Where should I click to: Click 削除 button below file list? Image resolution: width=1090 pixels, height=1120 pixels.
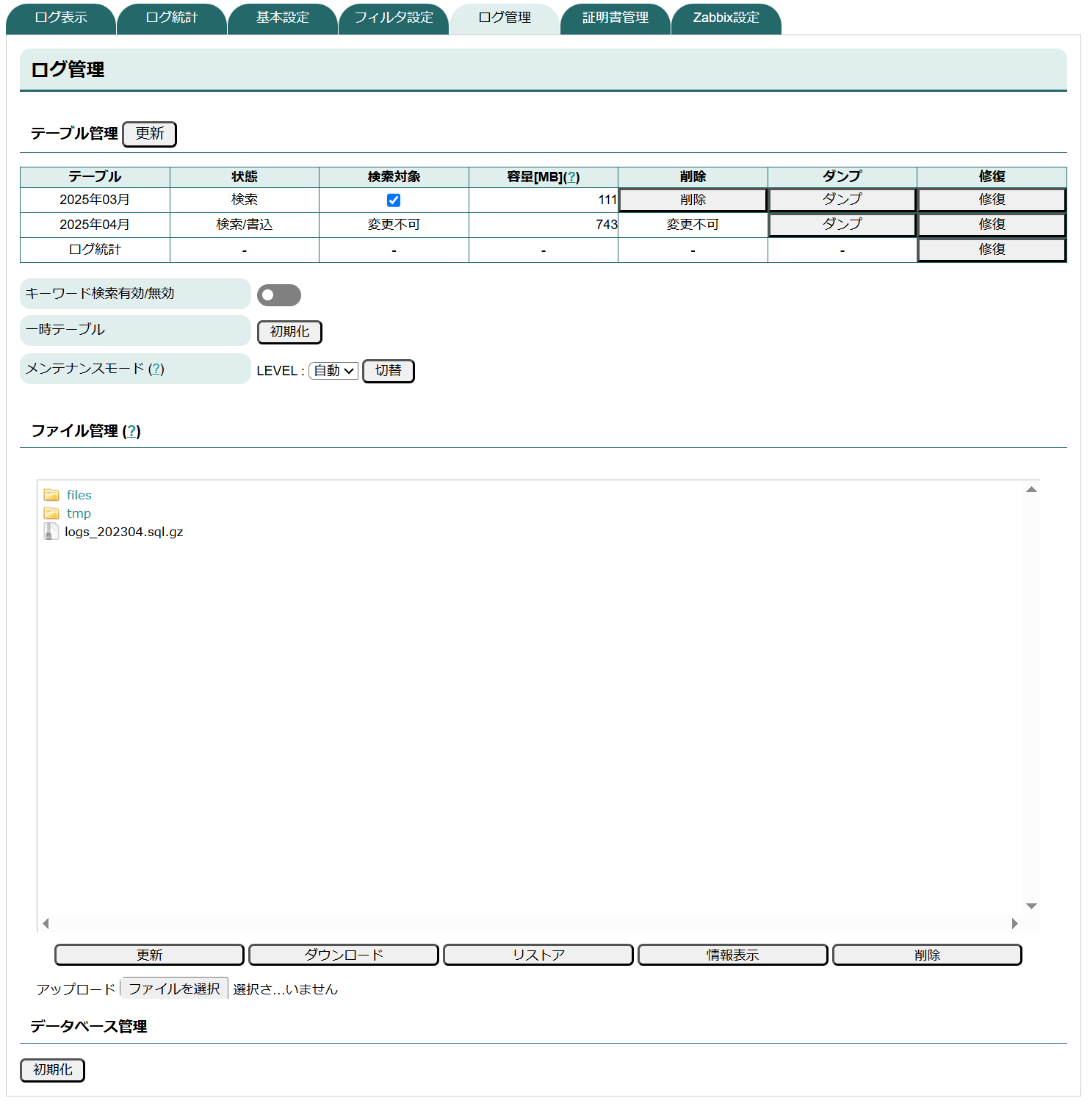(928, 955)
